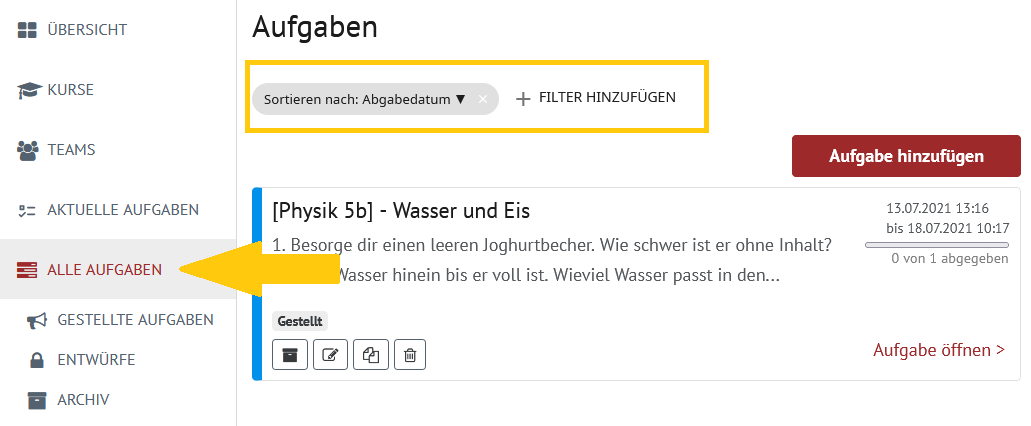The image size is (1031, 426).
Task: Click the graduation cap Kurse icon
Action: point(29,90)
